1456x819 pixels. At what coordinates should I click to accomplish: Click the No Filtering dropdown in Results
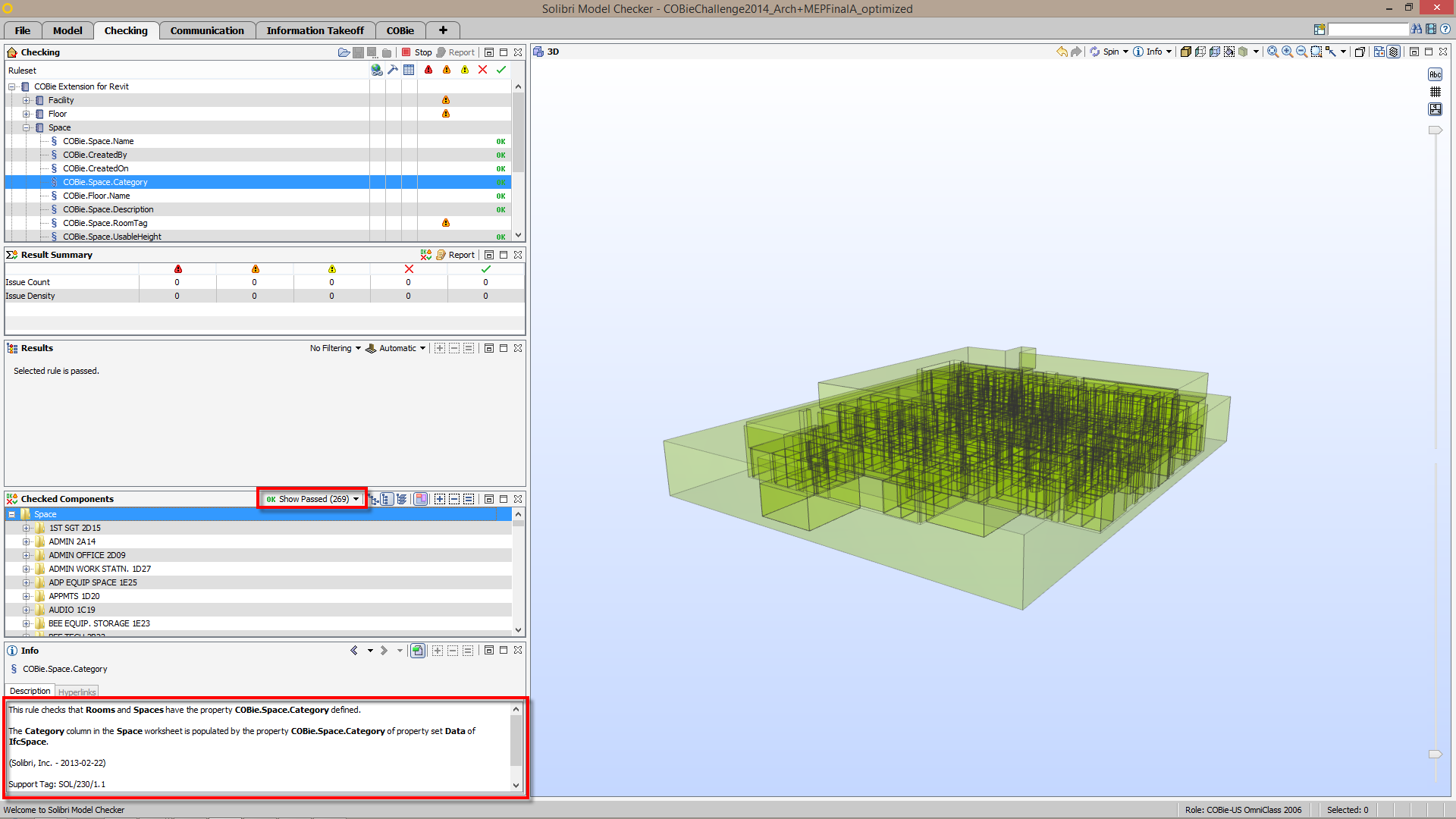[x=335, y=348]
